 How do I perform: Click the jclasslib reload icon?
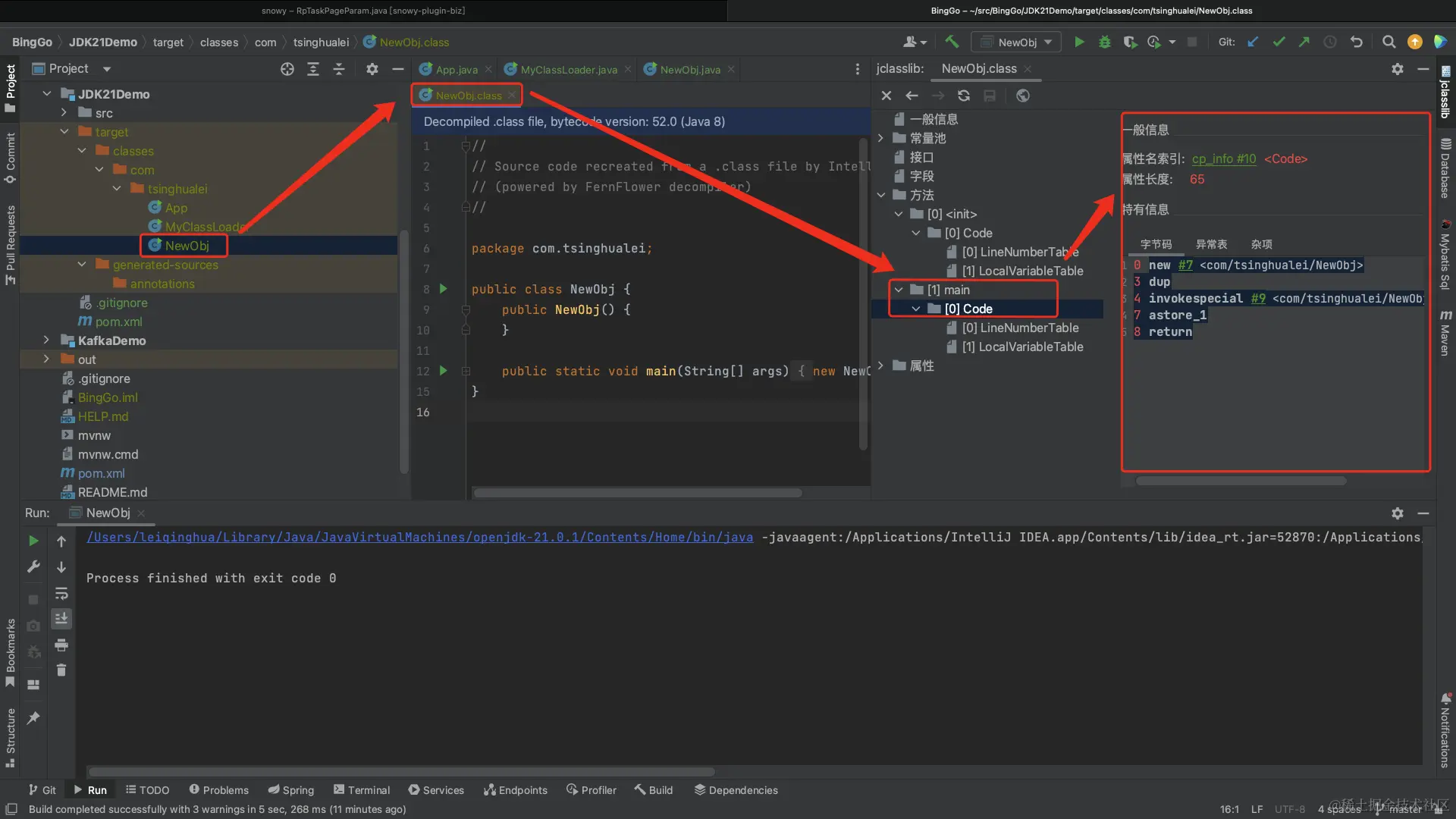click(964, 96)
